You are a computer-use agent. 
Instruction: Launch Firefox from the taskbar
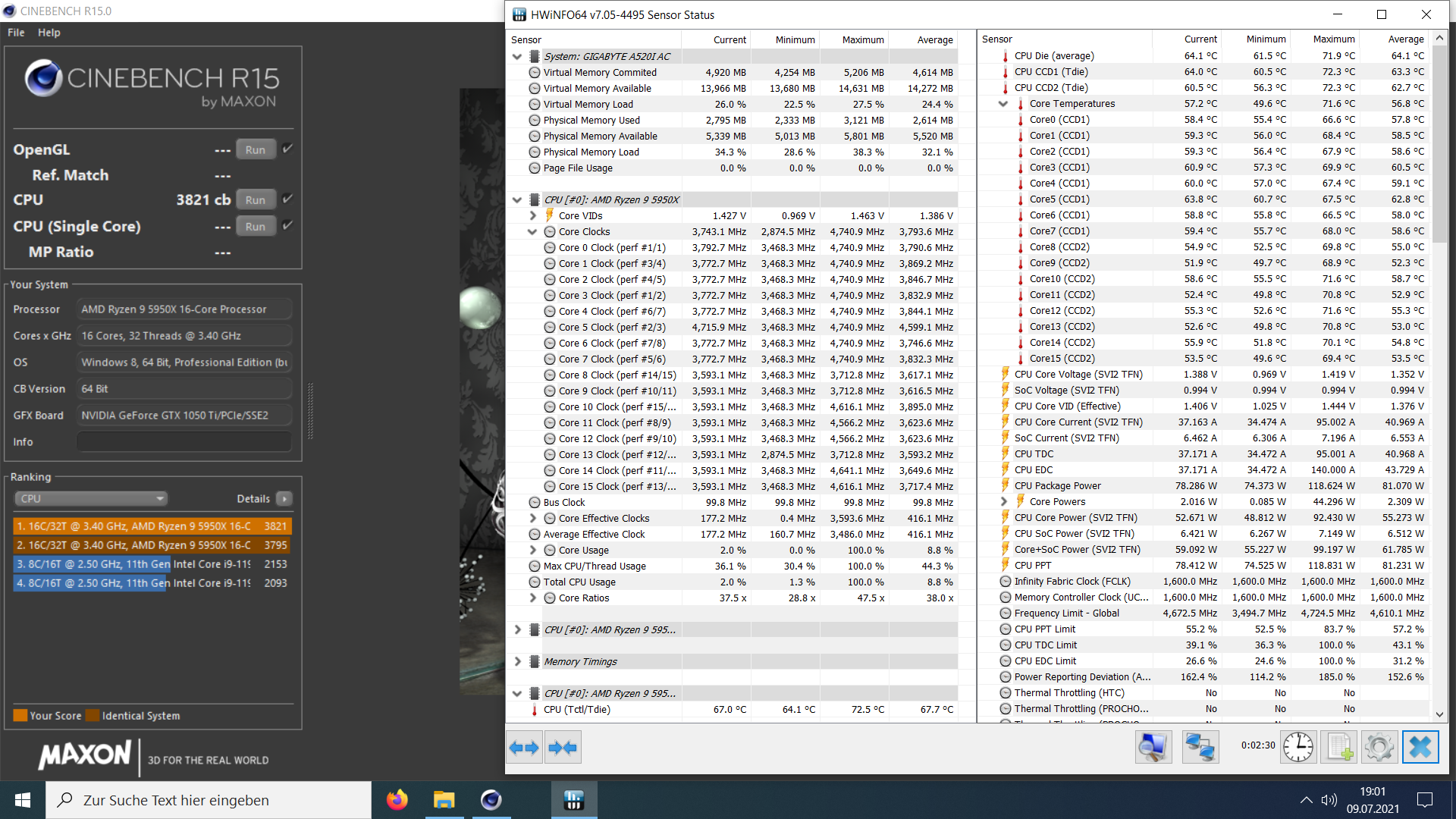(397, 800)
